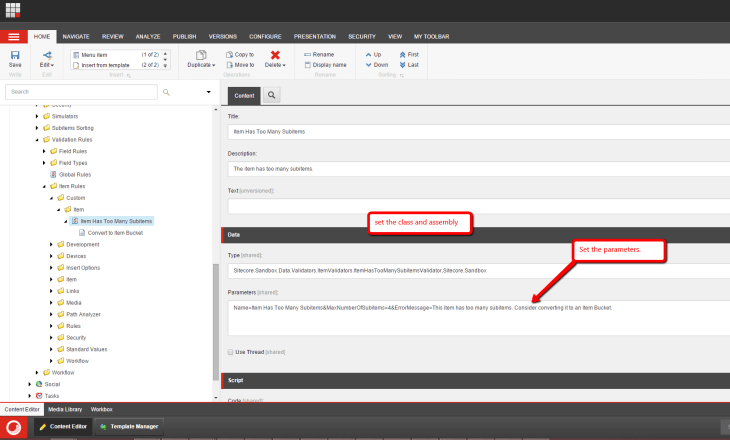Click the Type field with validator class
This screenshot has height=440, width=730.
tap(479, 271)
